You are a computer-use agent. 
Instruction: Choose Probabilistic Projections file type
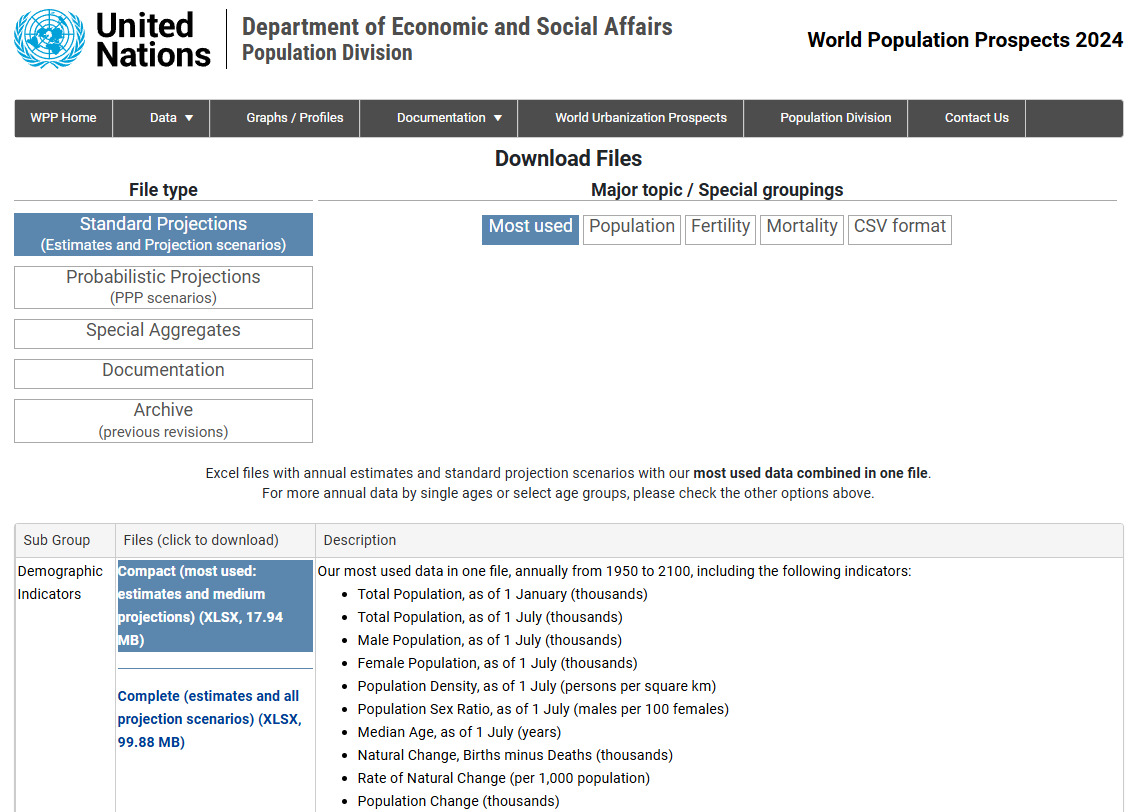pyautogui.click(x=163, y=287)
